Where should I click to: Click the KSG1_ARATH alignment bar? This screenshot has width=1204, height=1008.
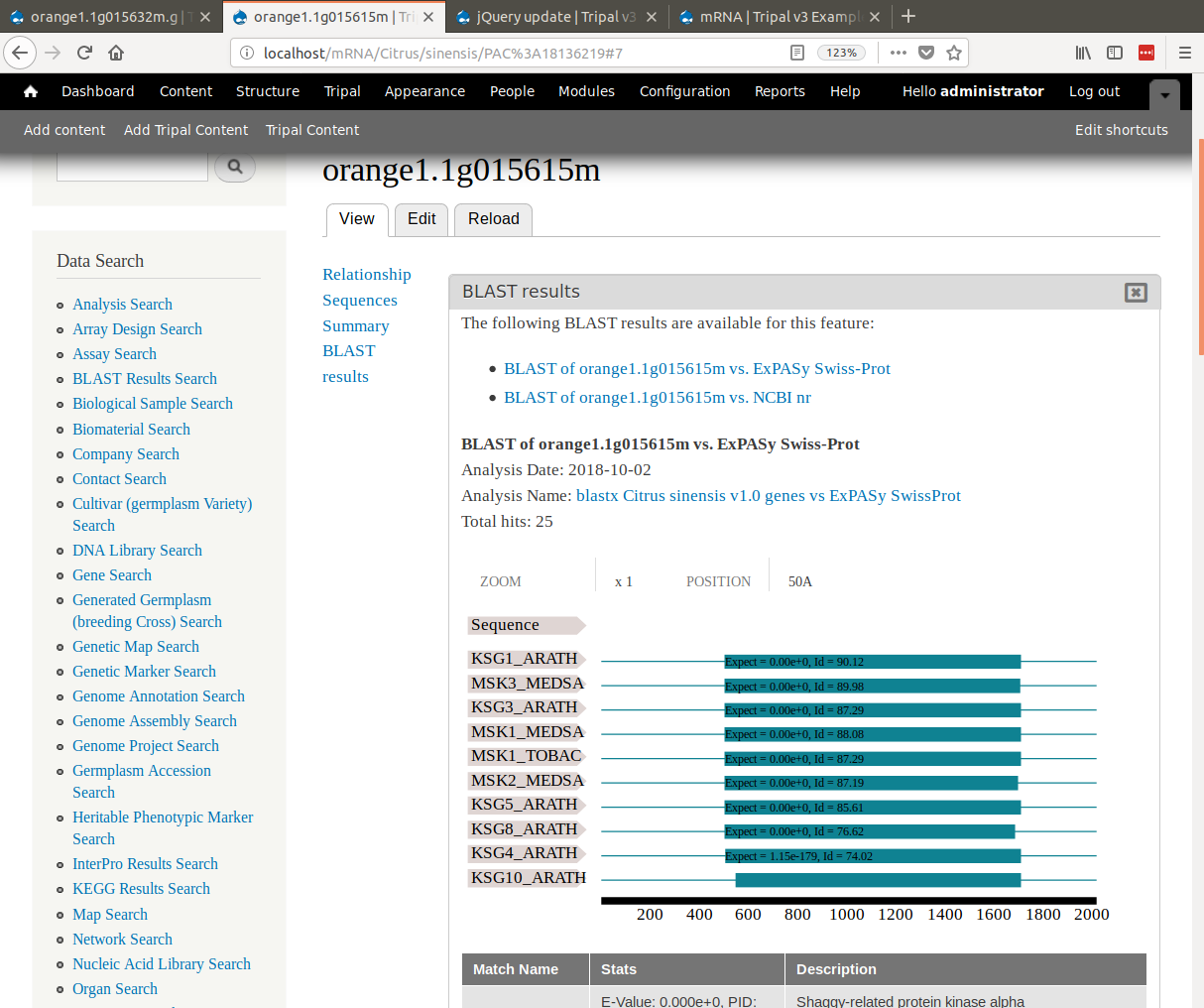(x=872, y=662)
